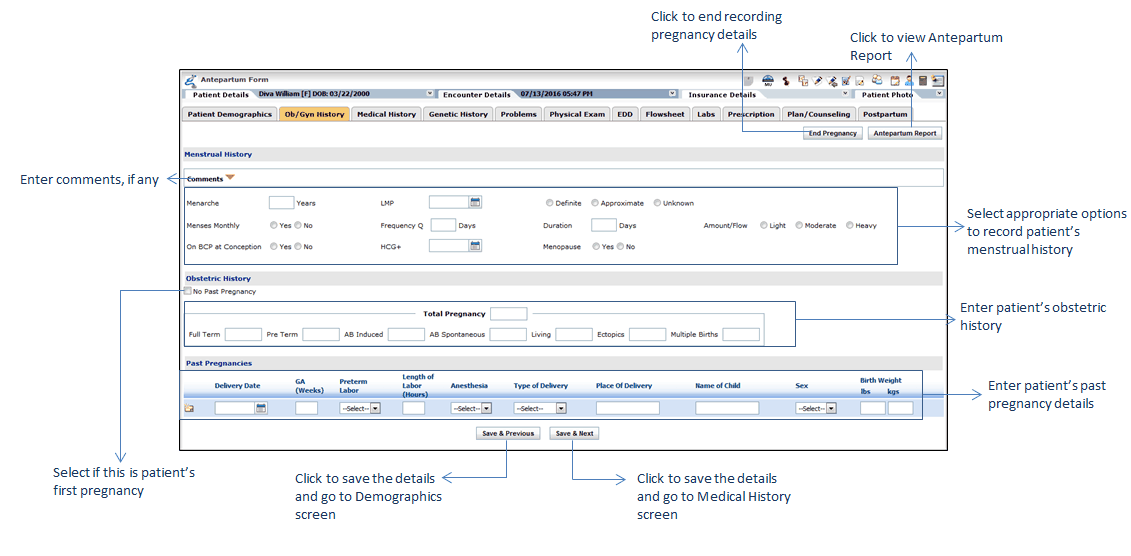Switch to the Medical History tab
Viewport: 1131px width, 556px height.
pyautogui.click(x=386, y=114)
